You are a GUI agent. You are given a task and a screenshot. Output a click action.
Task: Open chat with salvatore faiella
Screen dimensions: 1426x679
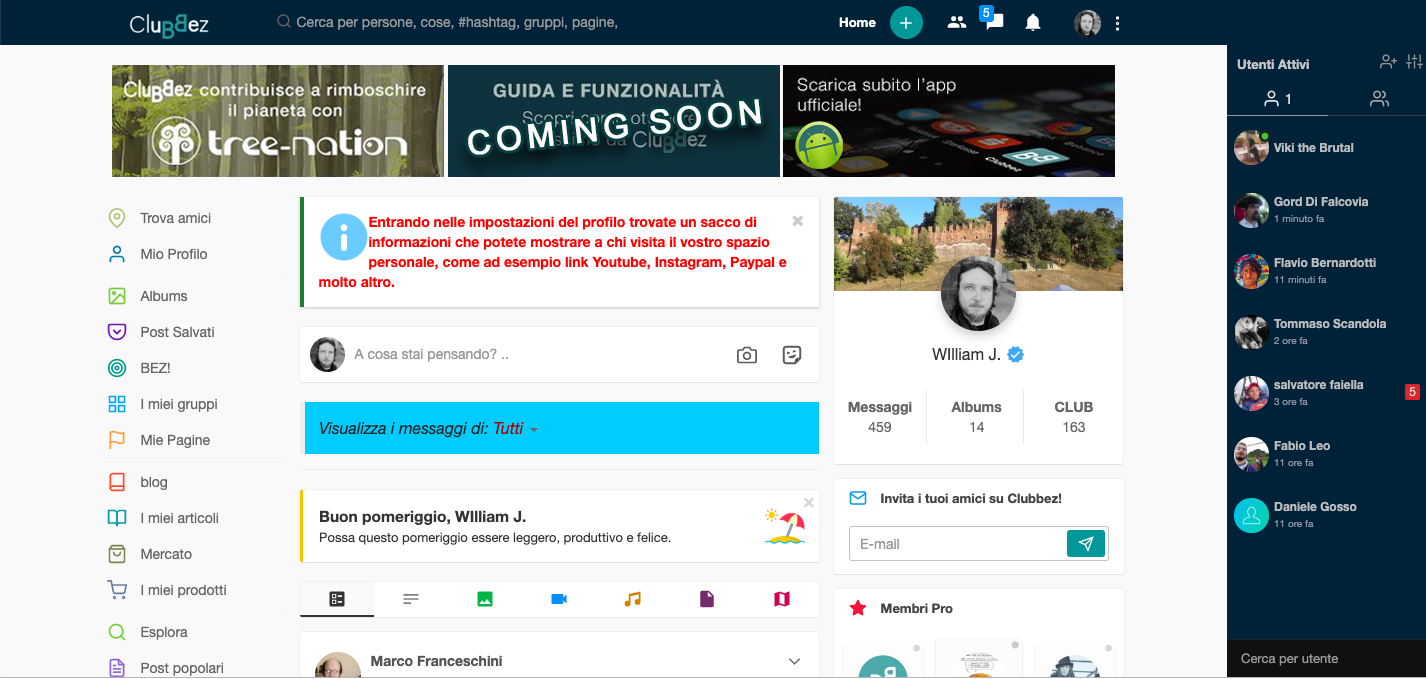point(1326,392)
